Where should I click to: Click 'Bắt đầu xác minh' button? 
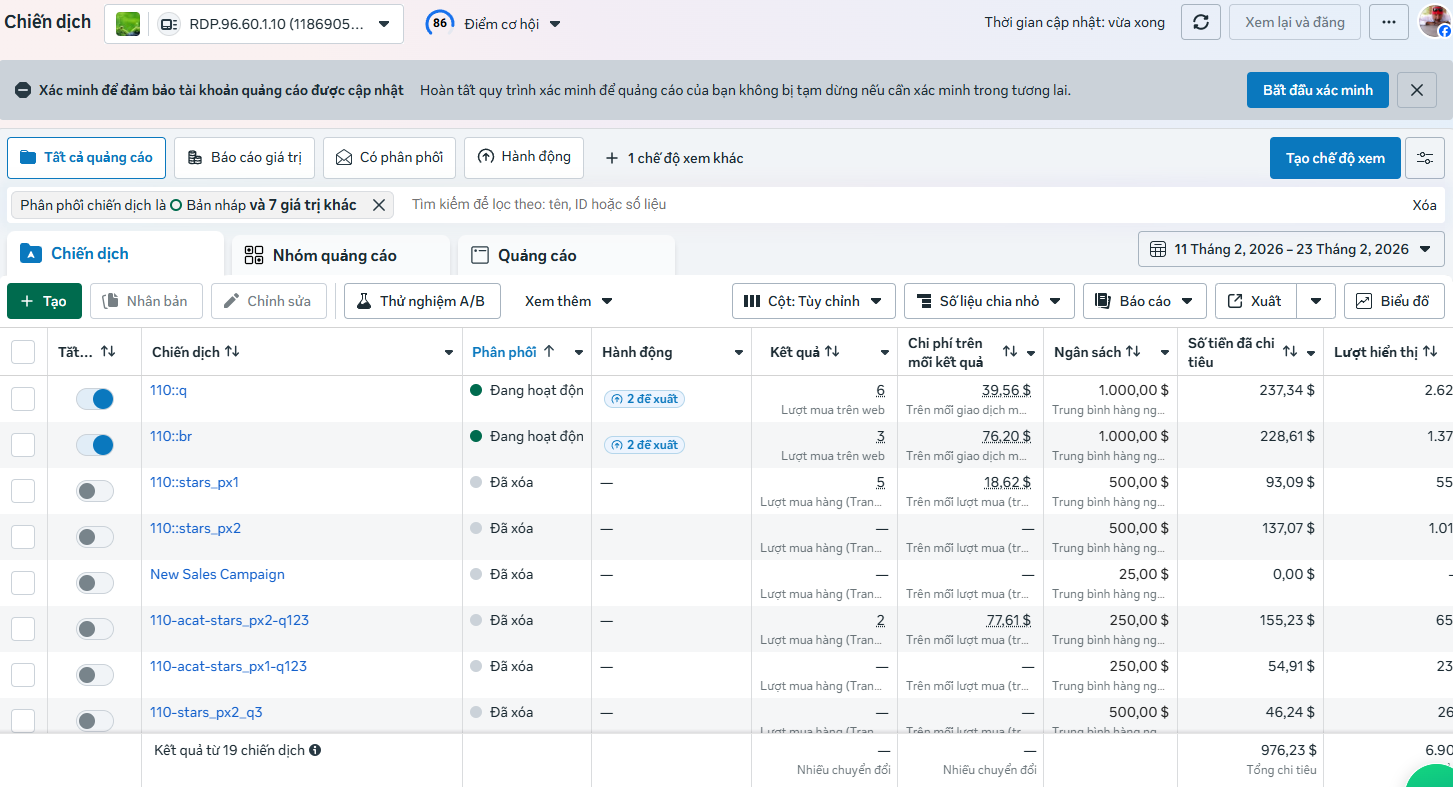coord(1318,90)
